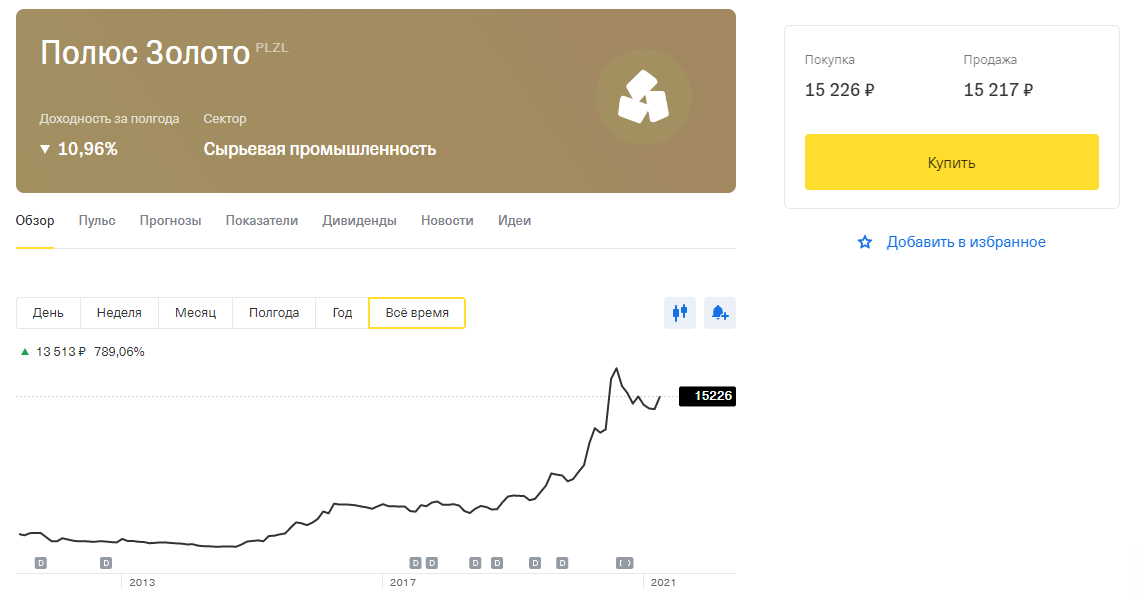The image size is (1137, 597).
Task: Click the yellow 'Купить' button
Action: tap(951, 161)
